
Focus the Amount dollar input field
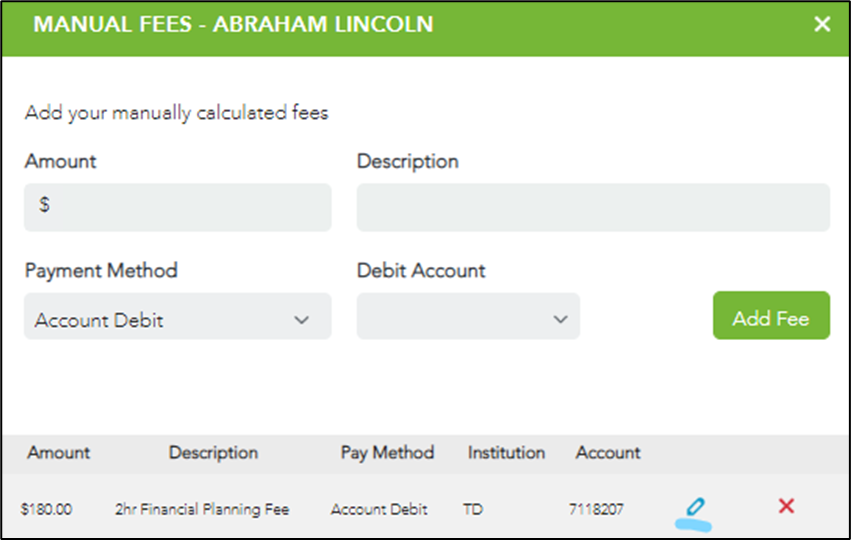coord(177,207)
